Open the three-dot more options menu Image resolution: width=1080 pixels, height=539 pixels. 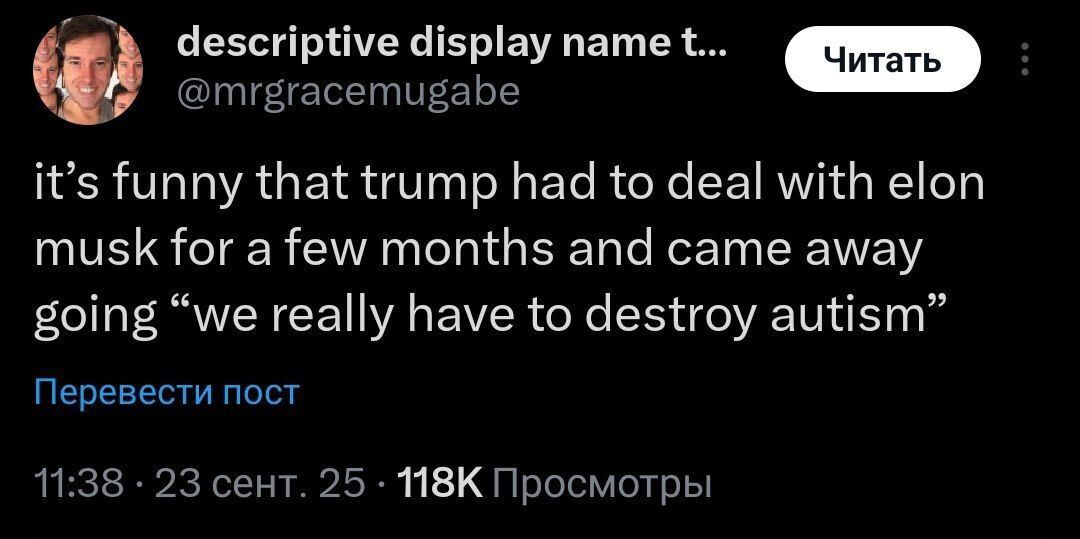click(x=1022, y=59)
